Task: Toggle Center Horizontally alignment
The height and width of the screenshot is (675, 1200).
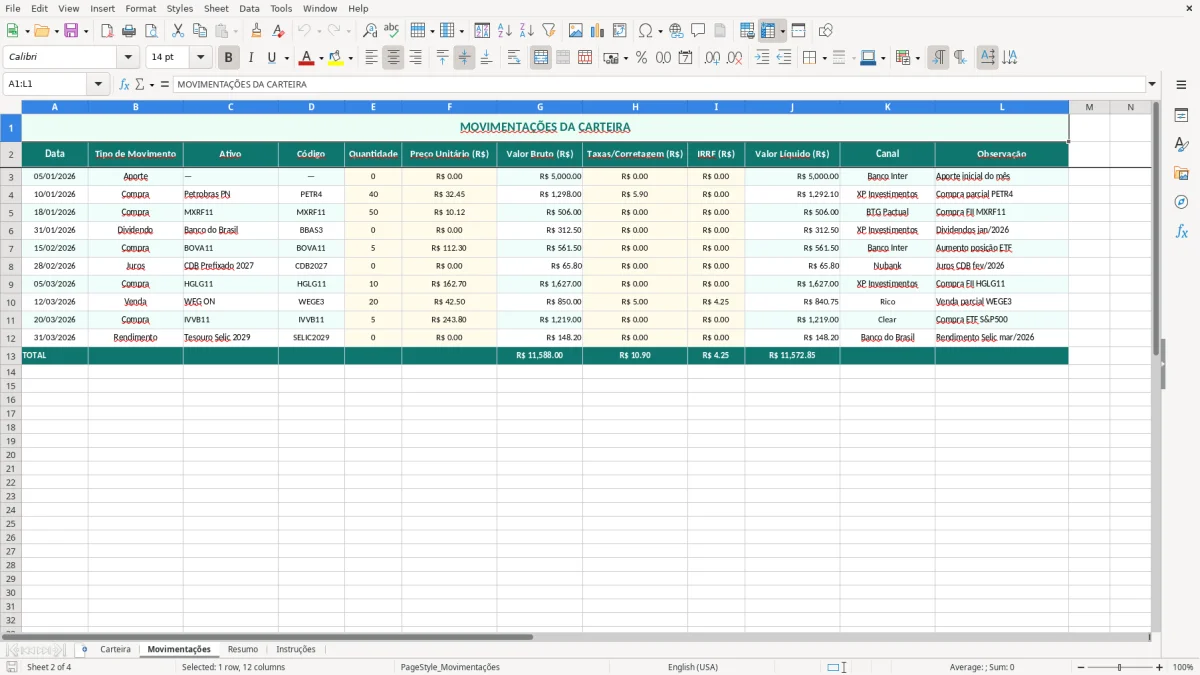Action: [393, 58]
